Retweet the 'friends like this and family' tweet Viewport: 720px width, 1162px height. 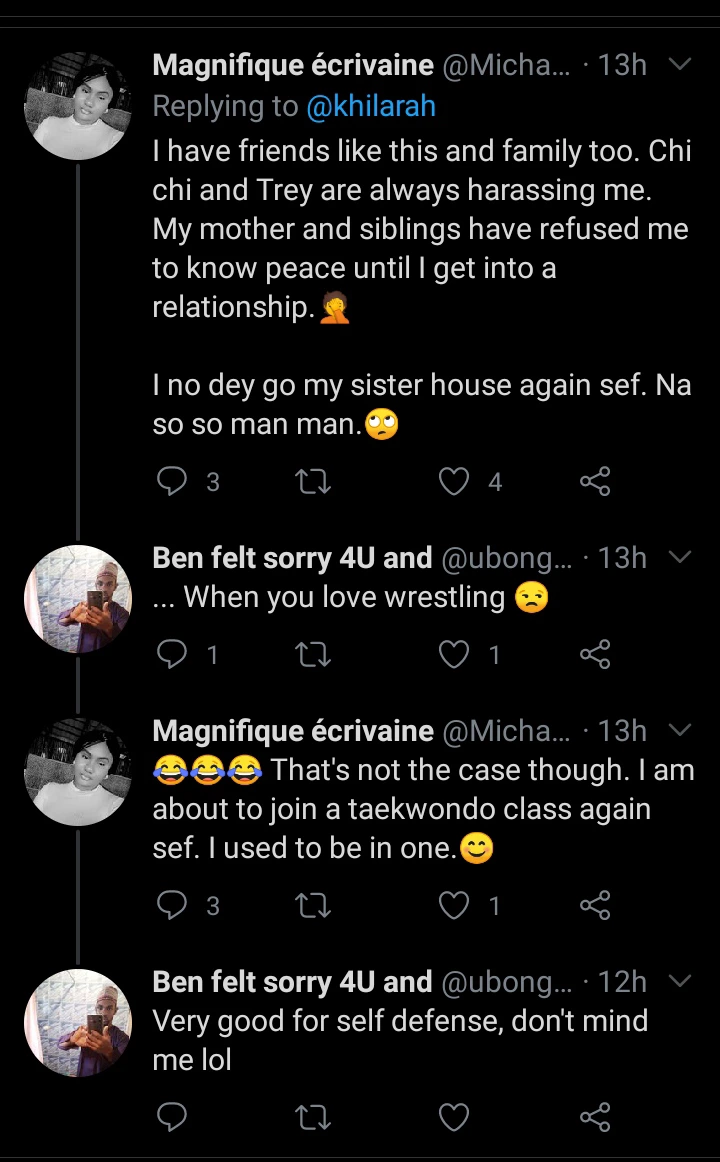click(x=314, y=482)
